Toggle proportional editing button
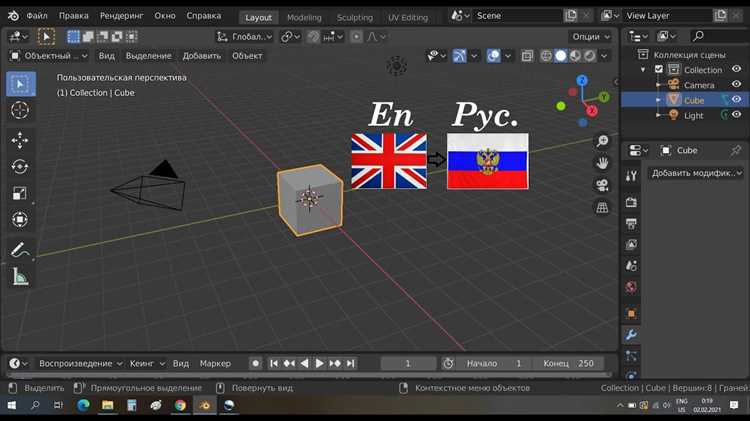The height and width of the screenshot is (421, 750). [x=356, y=37]
